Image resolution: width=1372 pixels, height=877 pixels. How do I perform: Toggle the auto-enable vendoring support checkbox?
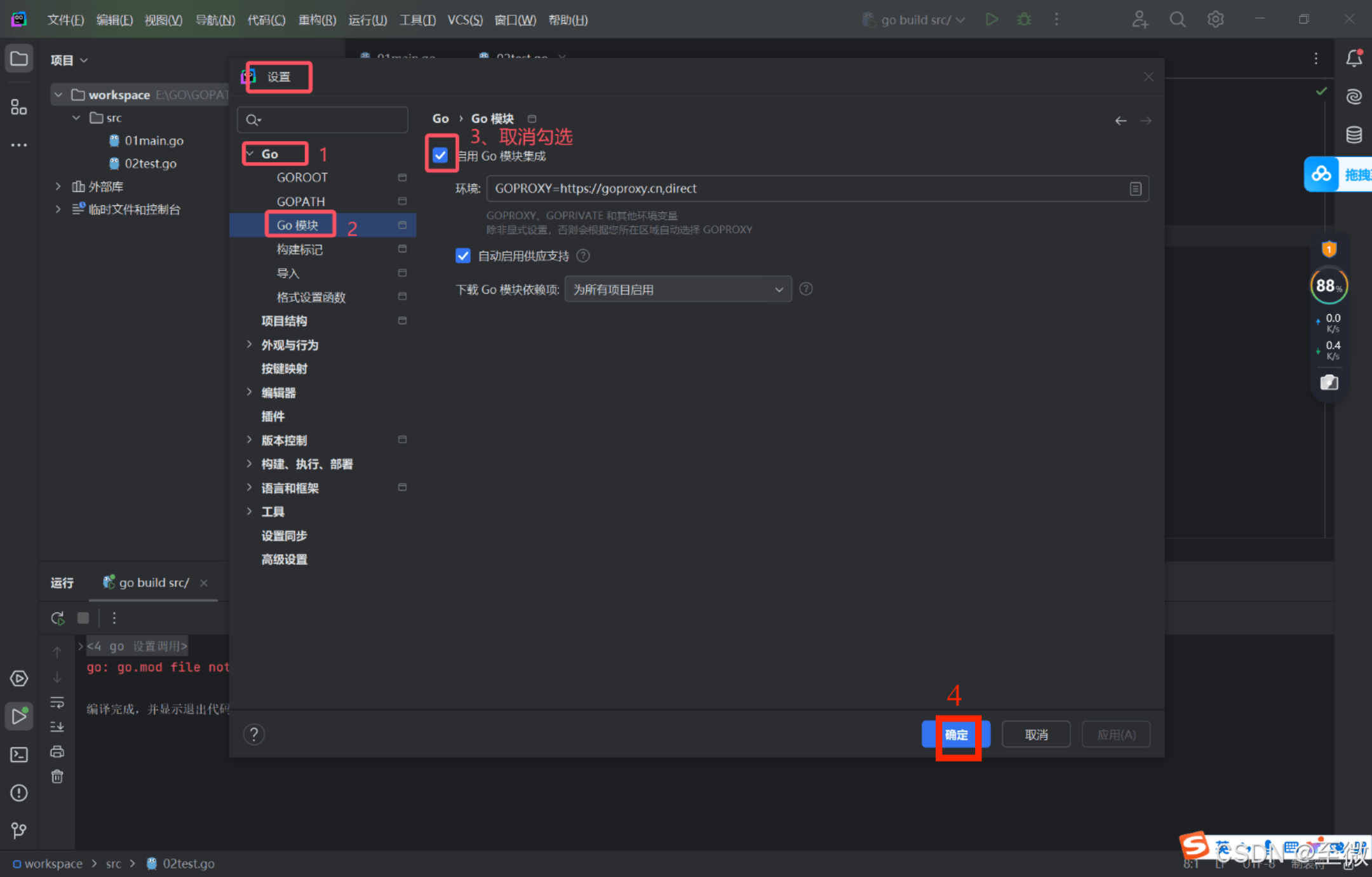[463, 256]
